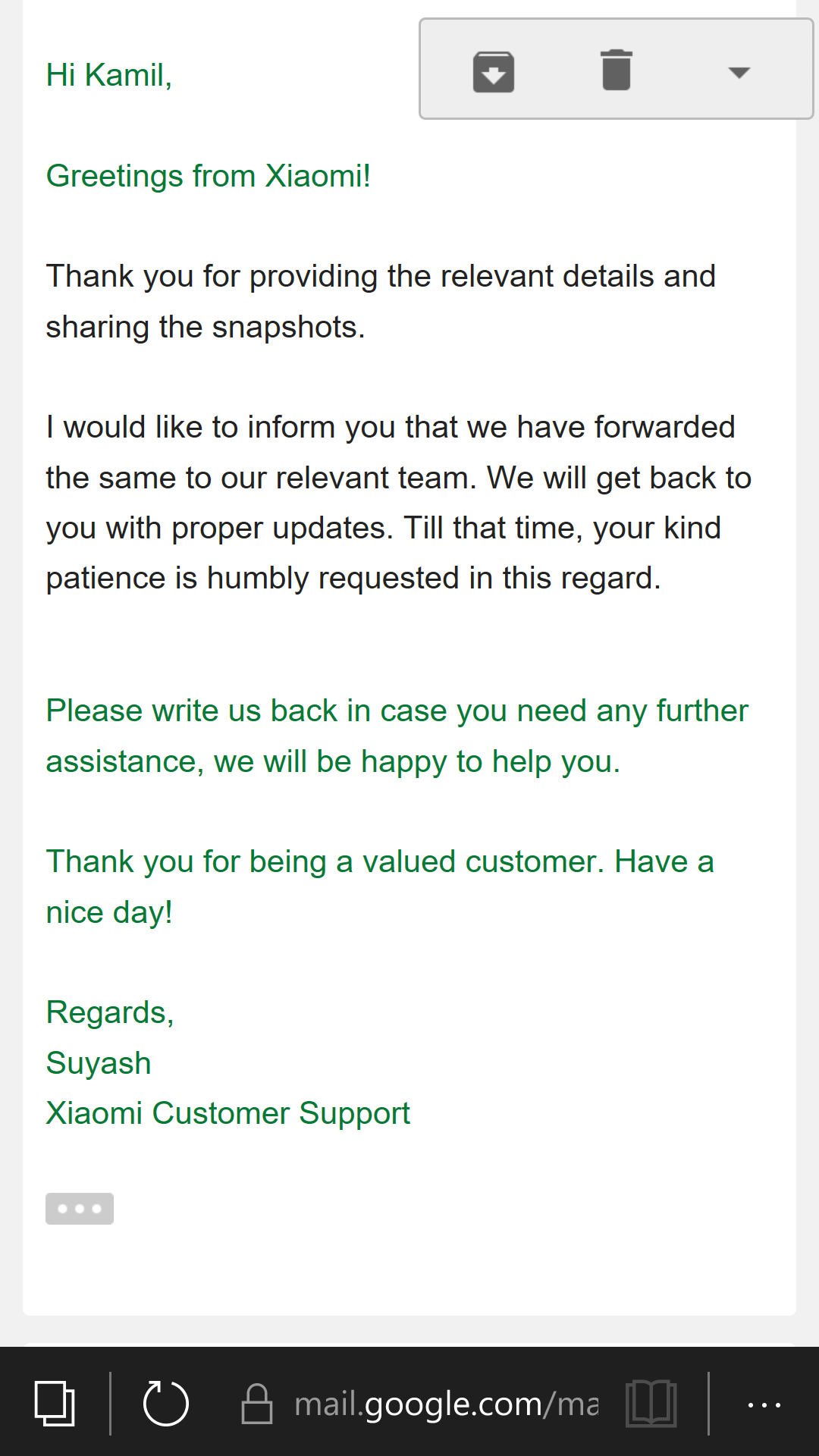This screenshot has width=819, height=1456.
Task: Click the line "patience is humbly requested"
Action: [353, 578]
